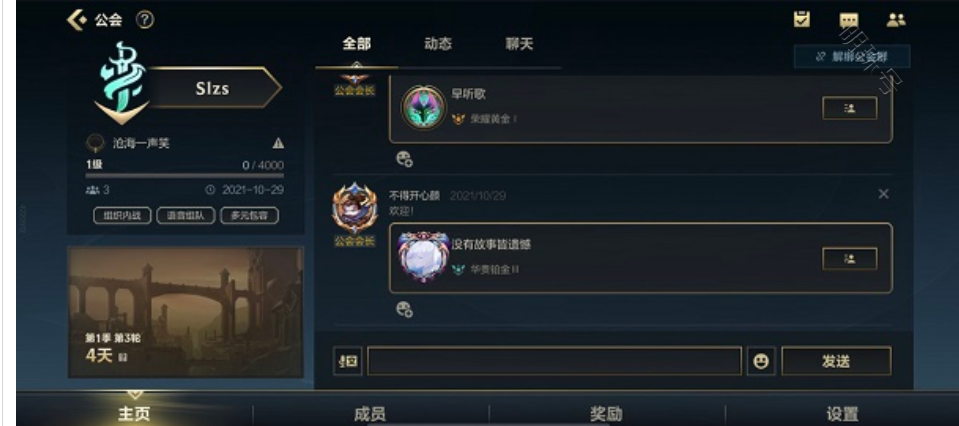Toggle the voice input icon left of the message box
Viewport: 959px width, 426px height.
point(347,361)
